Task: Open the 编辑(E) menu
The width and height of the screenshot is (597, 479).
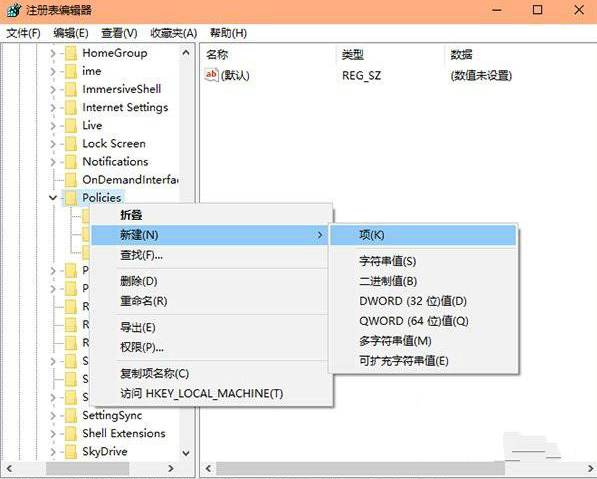Action: [x=71, y=34]
